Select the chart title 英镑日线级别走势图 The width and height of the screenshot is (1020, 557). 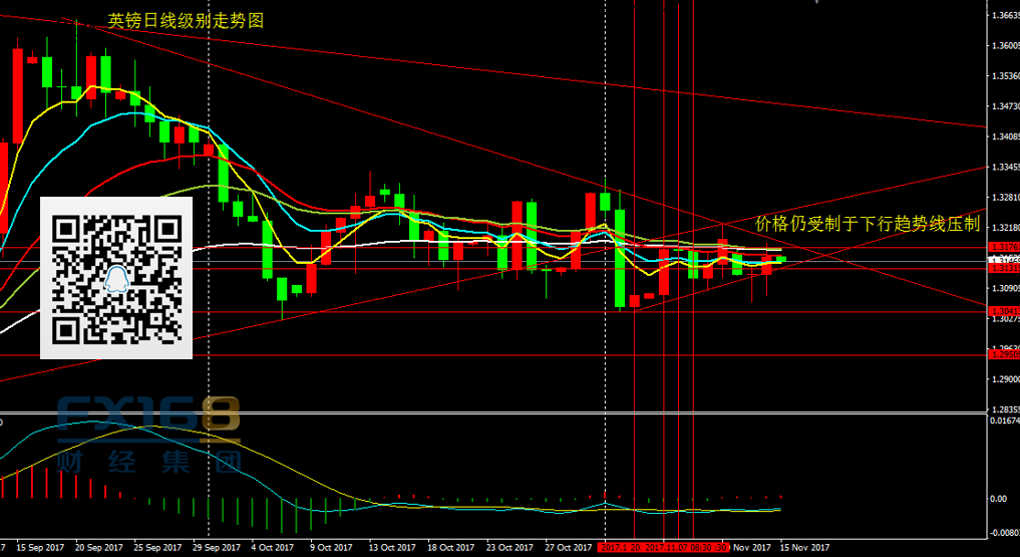pos(186,20)
